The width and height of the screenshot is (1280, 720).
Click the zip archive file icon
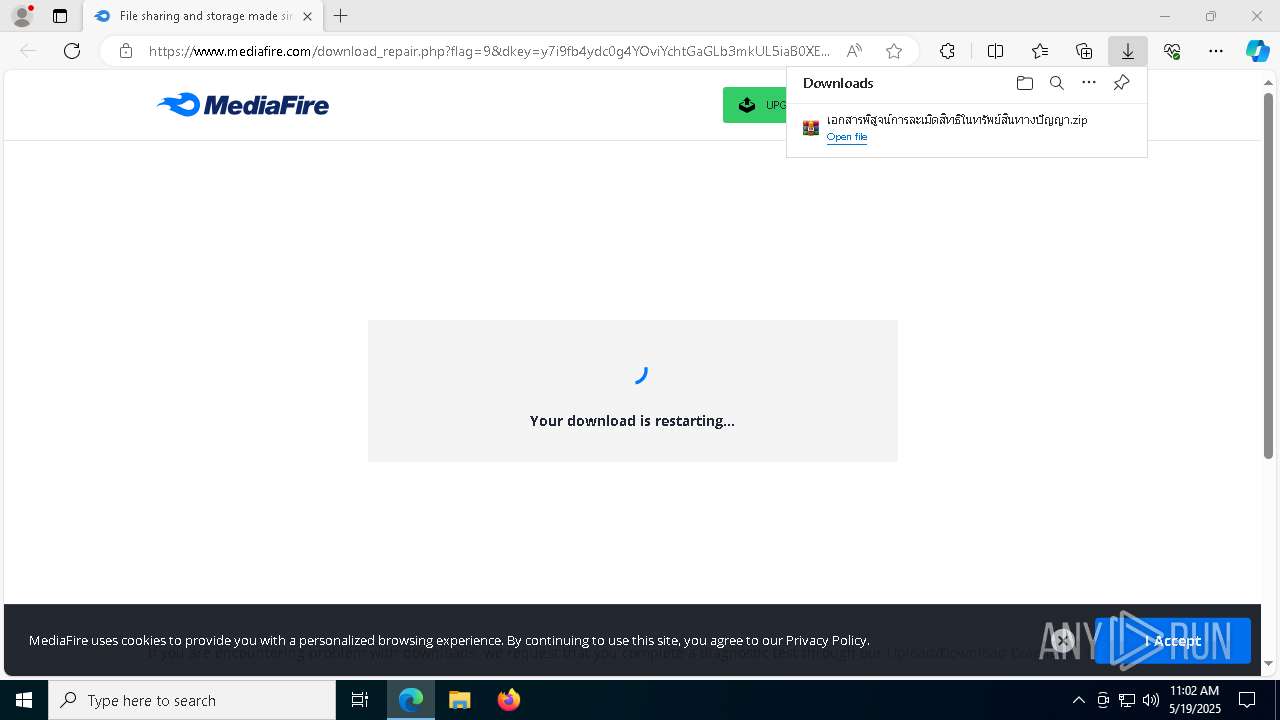[x=811, y=128]
